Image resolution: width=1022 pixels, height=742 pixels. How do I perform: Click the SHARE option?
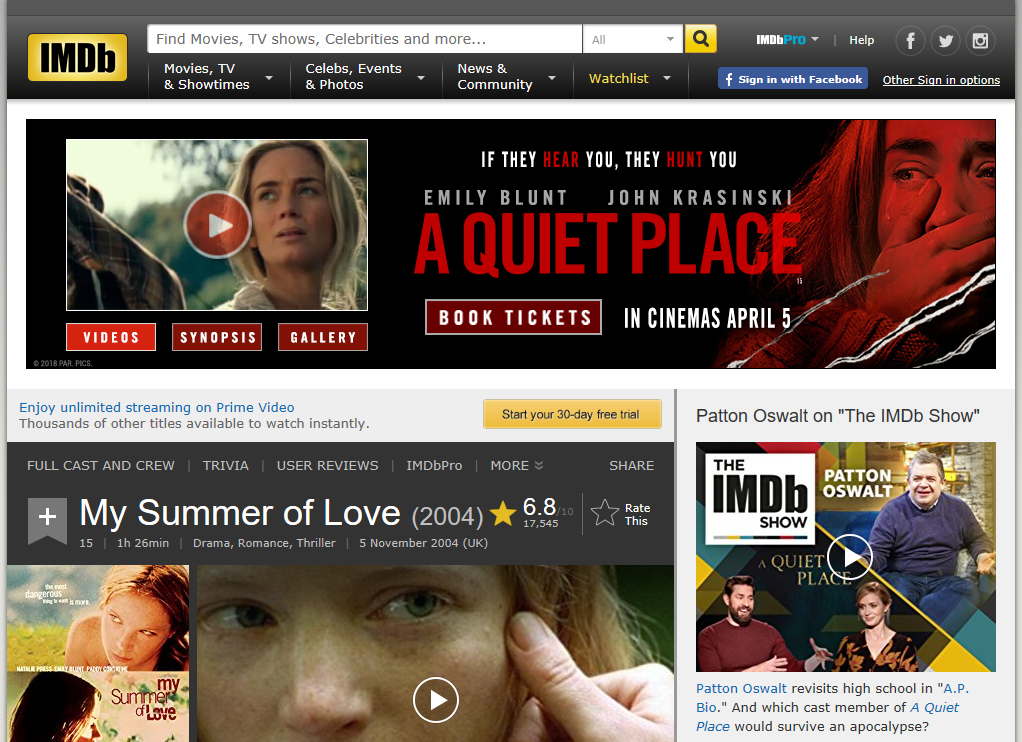[632, 466]
